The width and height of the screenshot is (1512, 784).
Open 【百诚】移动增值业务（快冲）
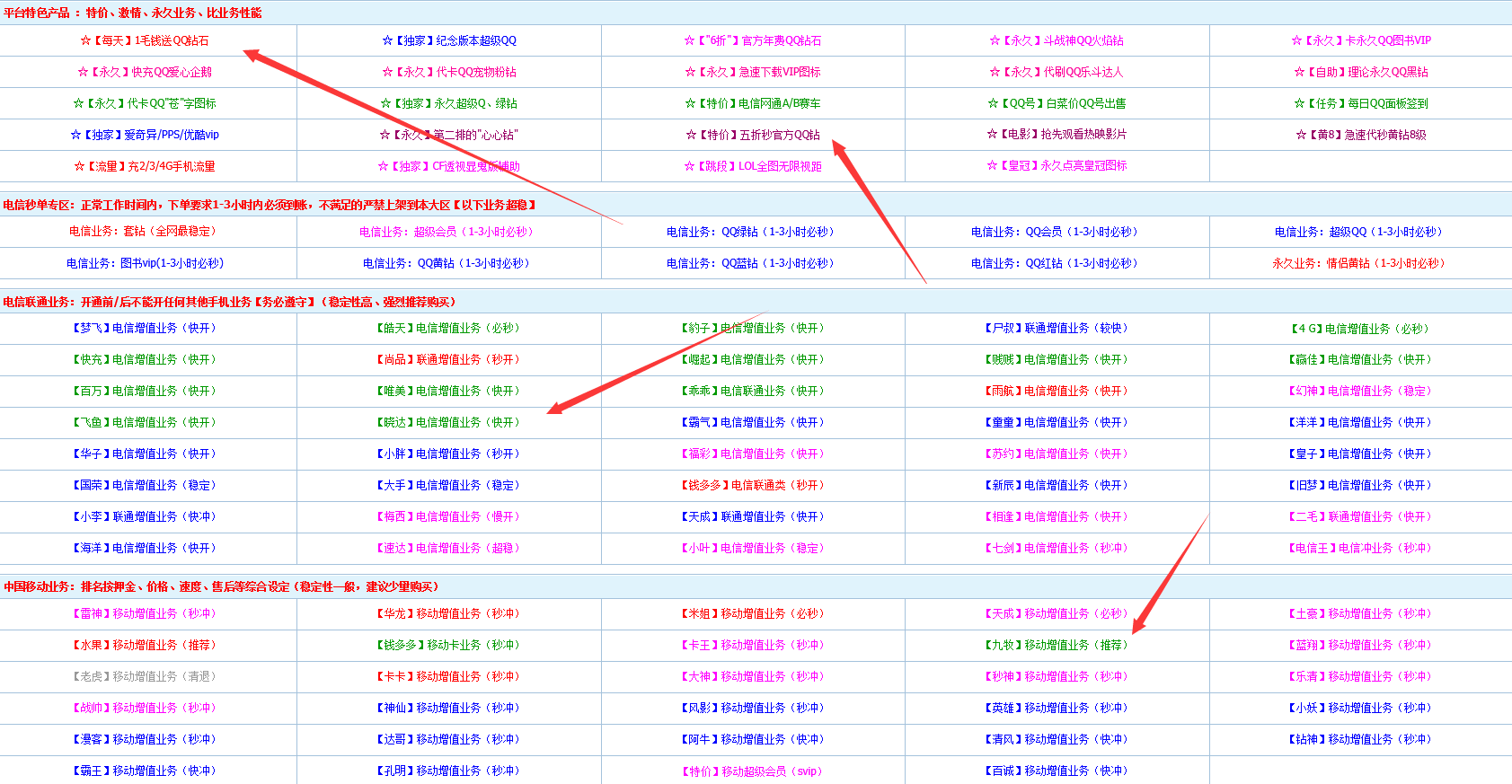[x=1057, y=771]
